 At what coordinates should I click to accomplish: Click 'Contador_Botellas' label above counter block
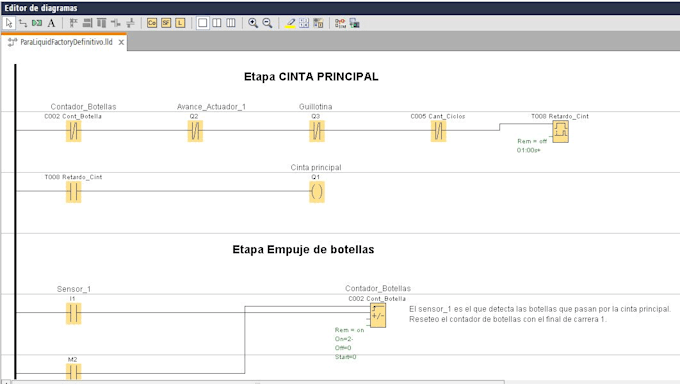coord(378,288)
